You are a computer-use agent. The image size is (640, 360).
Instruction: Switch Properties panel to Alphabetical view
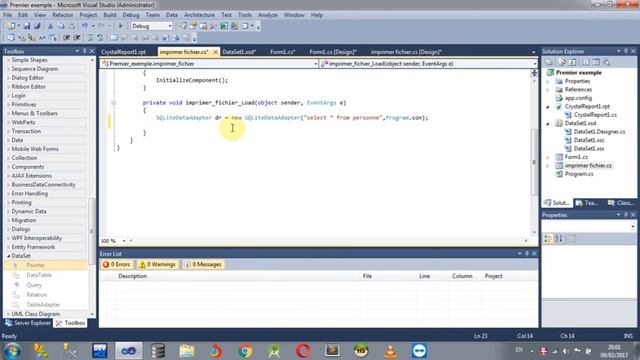pyautogui.click(x=559, y=239)
